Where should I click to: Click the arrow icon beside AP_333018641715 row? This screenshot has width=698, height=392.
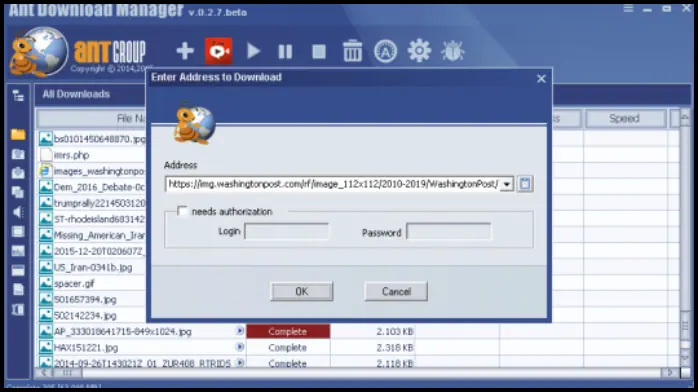tap(240, 331)
